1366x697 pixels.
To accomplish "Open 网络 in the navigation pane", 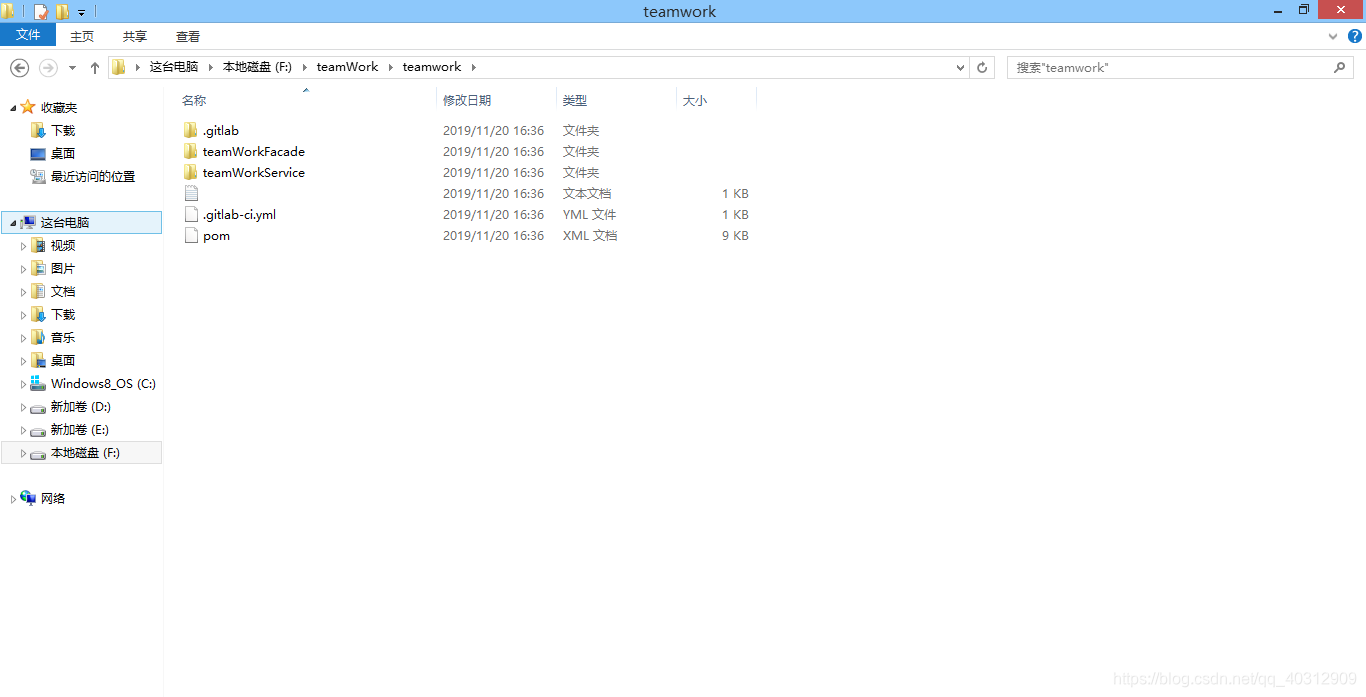I will click(x=53, y=499).
